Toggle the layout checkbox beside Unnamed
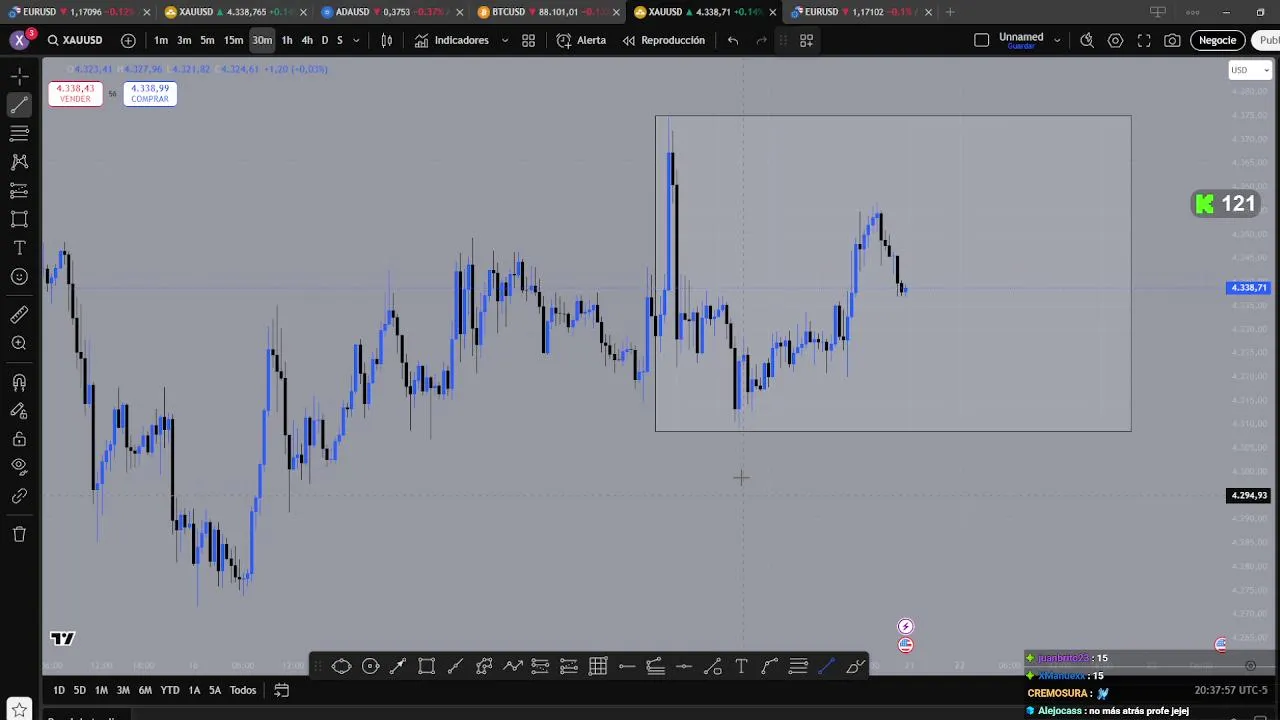This screenshot has height=720, width=1280. point(981,40)
